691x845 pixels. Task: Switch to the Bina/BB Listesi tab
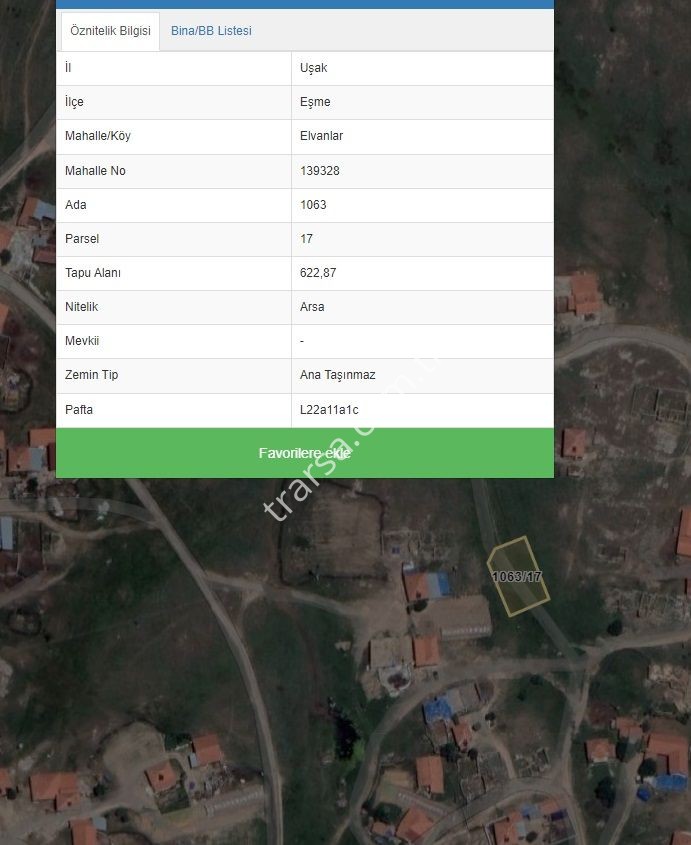pyautogui.click(x=211, y=31)
